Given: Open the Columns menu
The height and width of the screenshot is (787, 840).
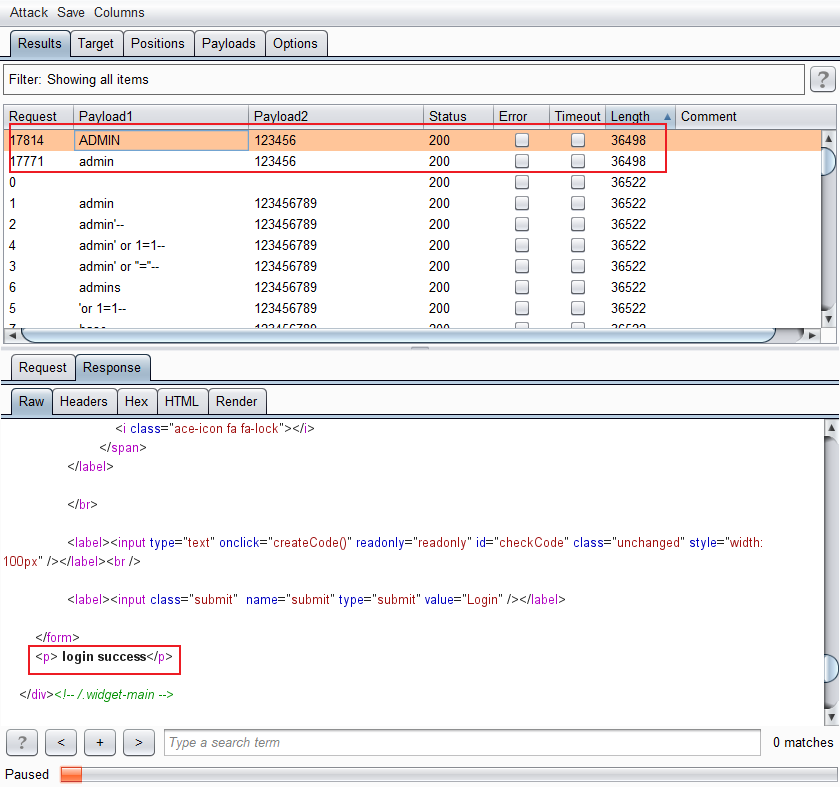Looking at the screenshot, I should (119, 12).
